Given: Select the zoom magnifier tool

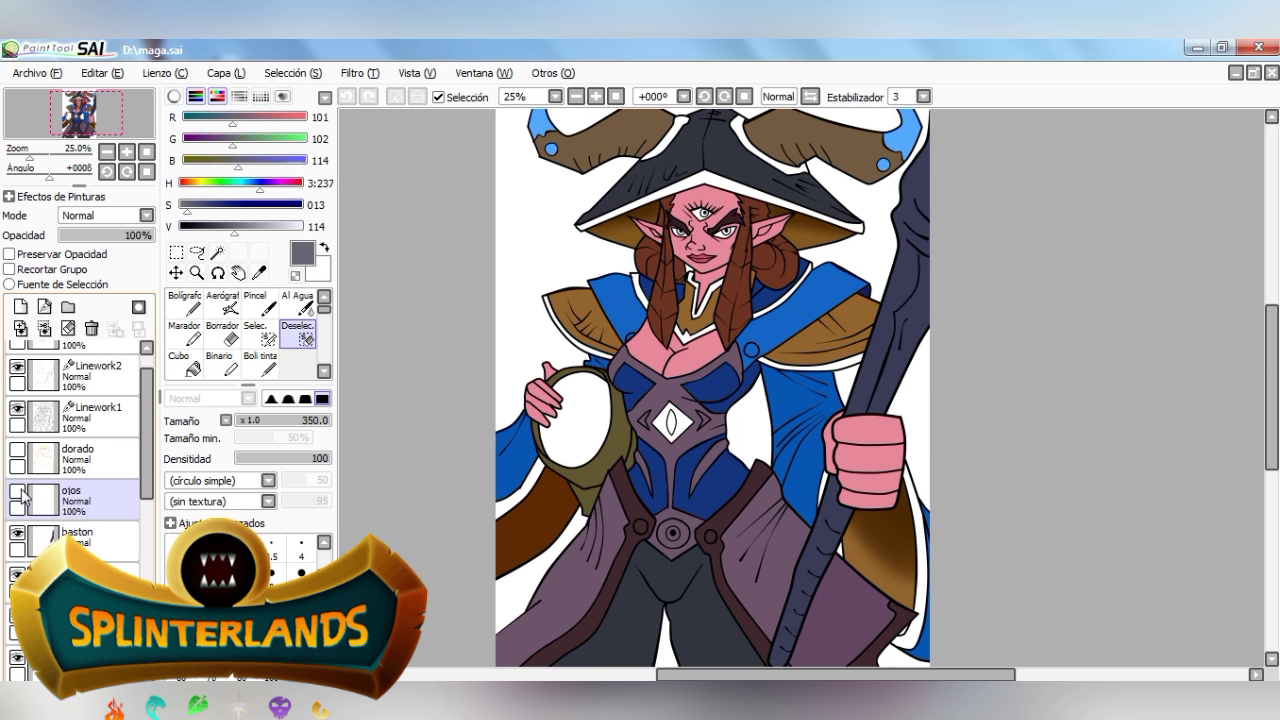Looking at the screenshot, I should pyautogui.click(x=197, y=273).
